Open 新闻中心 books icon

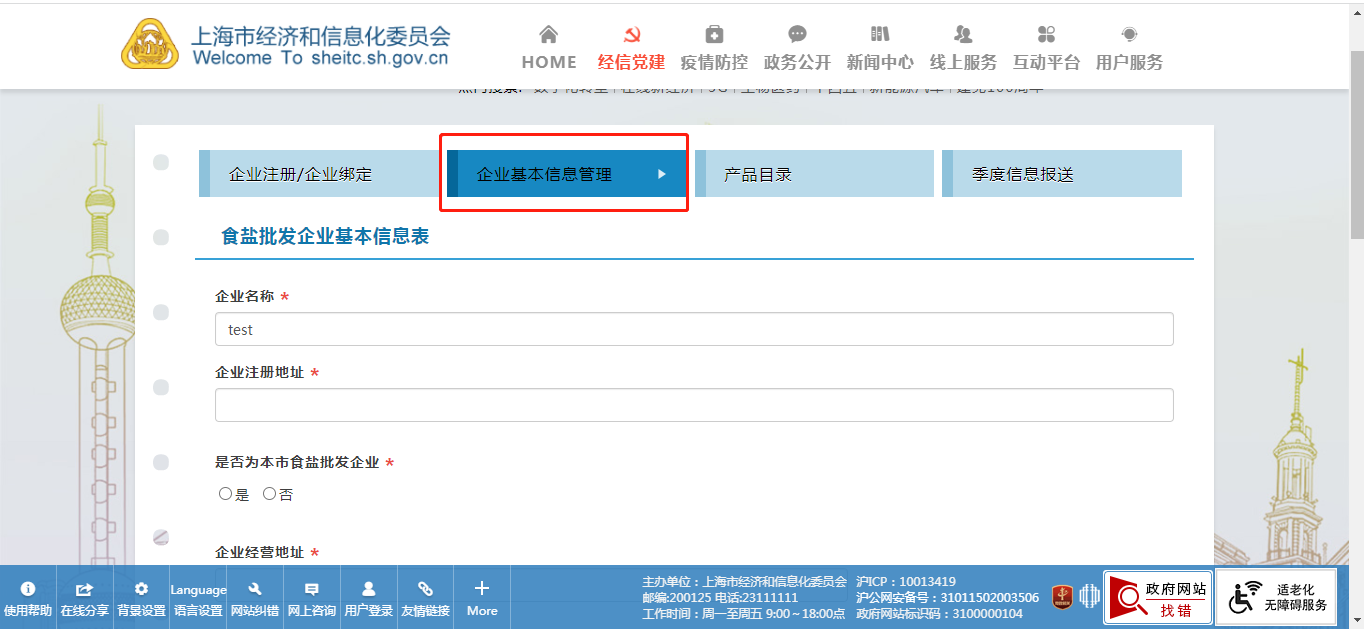click(x=879, y=35)
